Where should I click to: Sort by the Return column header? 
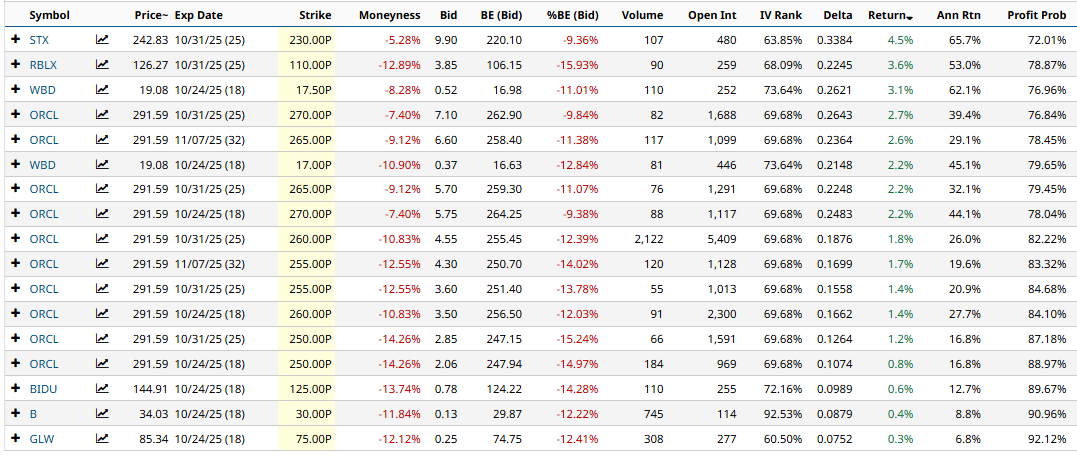(889, 16)
